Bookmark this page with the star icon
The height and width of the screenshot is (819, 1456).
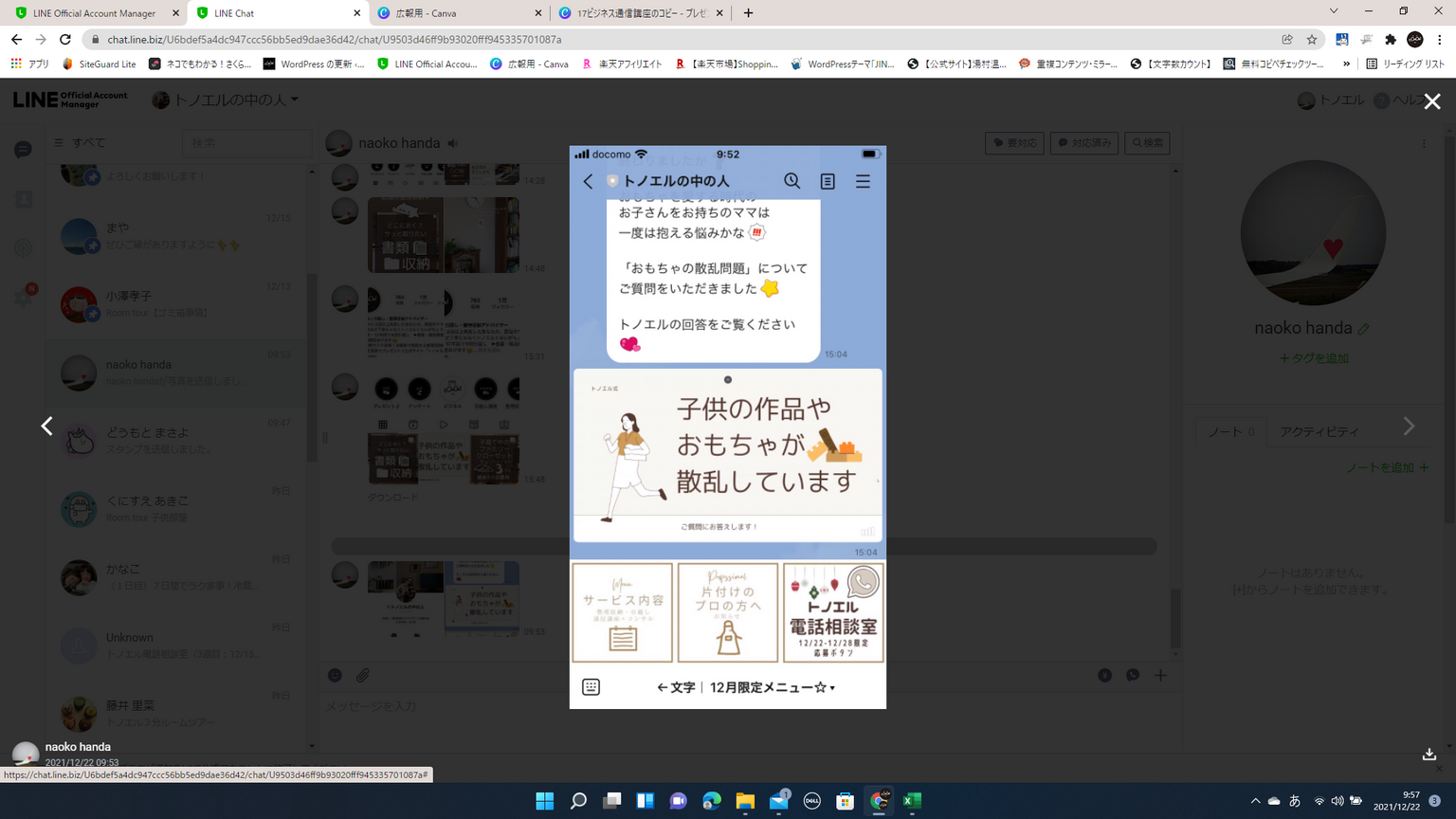click(x=1312, y=40)
